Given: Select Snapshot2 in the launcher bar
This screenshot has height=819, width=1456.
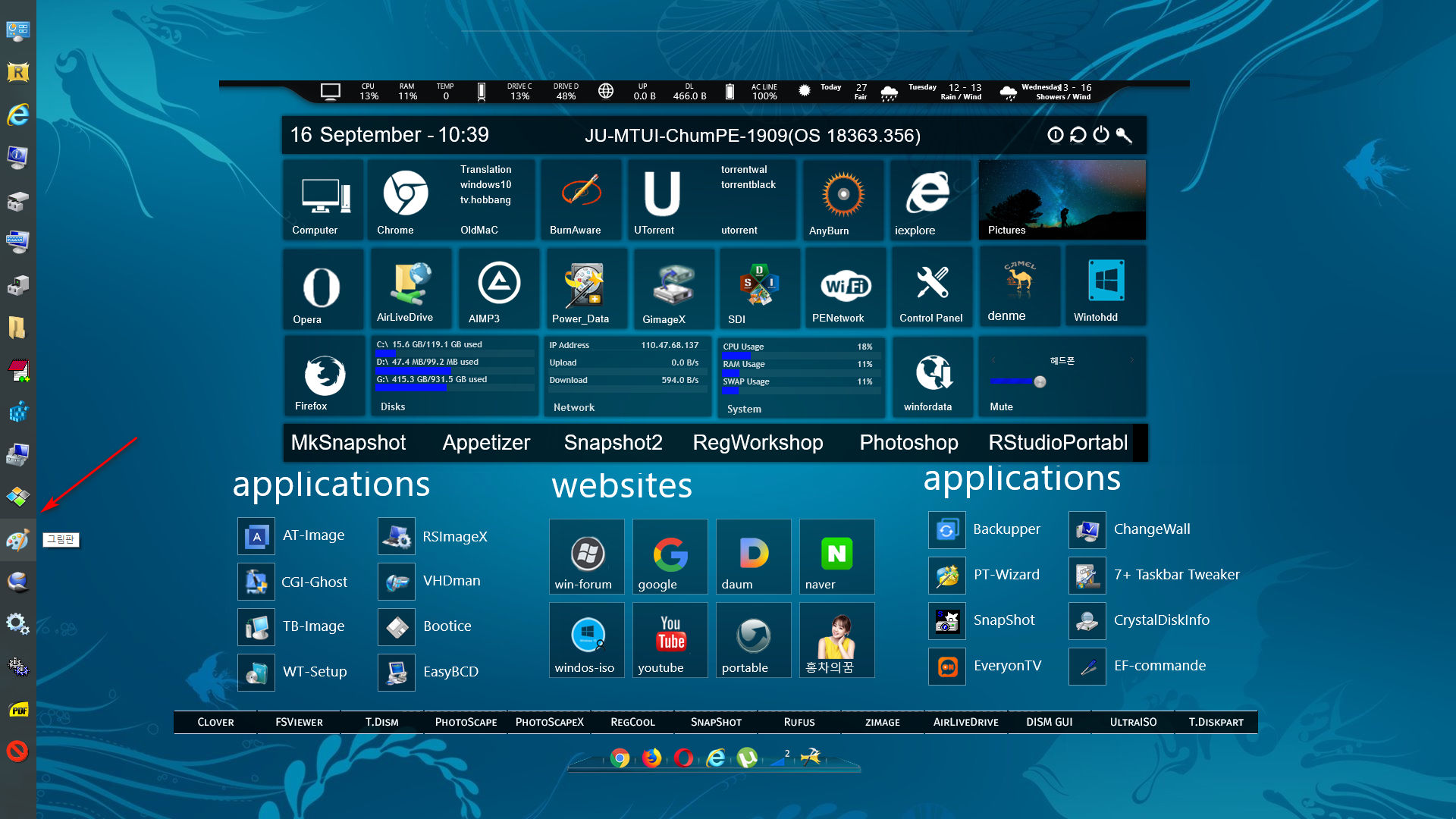Looking at the screenshot, I should [x=613, y=443].
